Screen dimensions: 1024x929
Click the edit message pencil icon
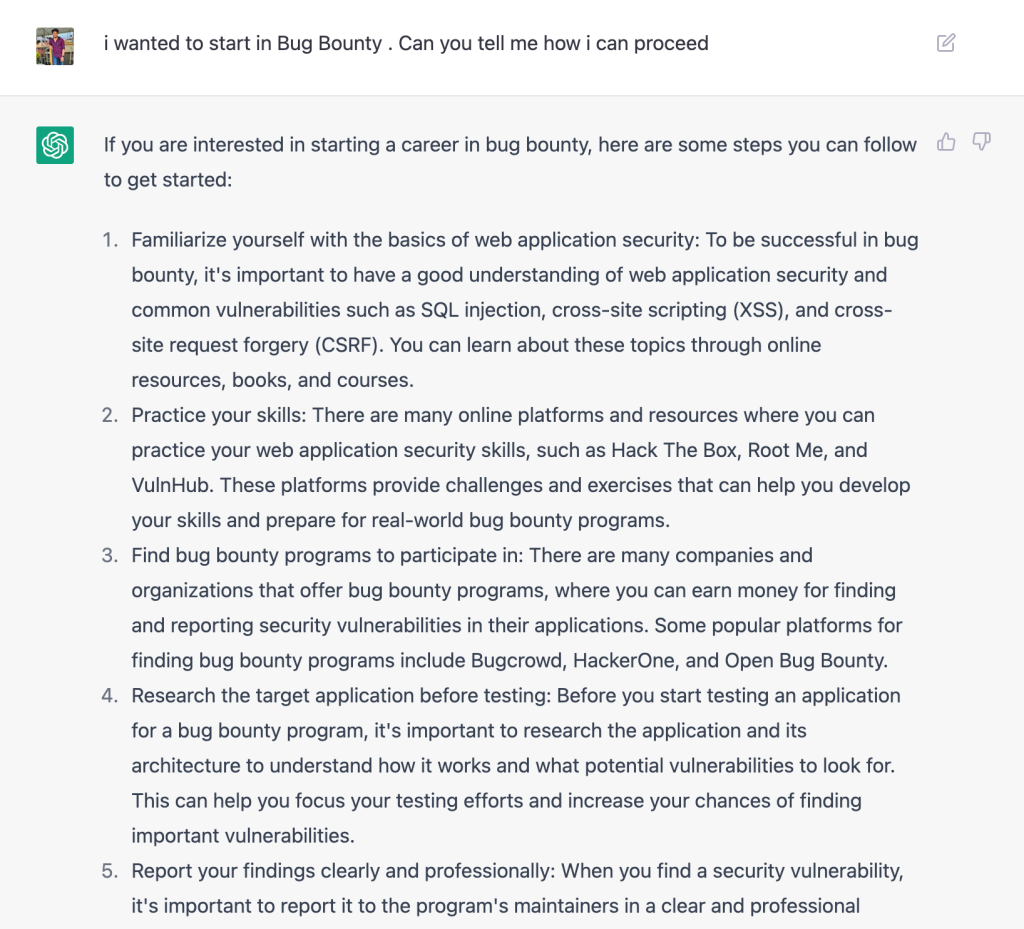pos(946,43)
